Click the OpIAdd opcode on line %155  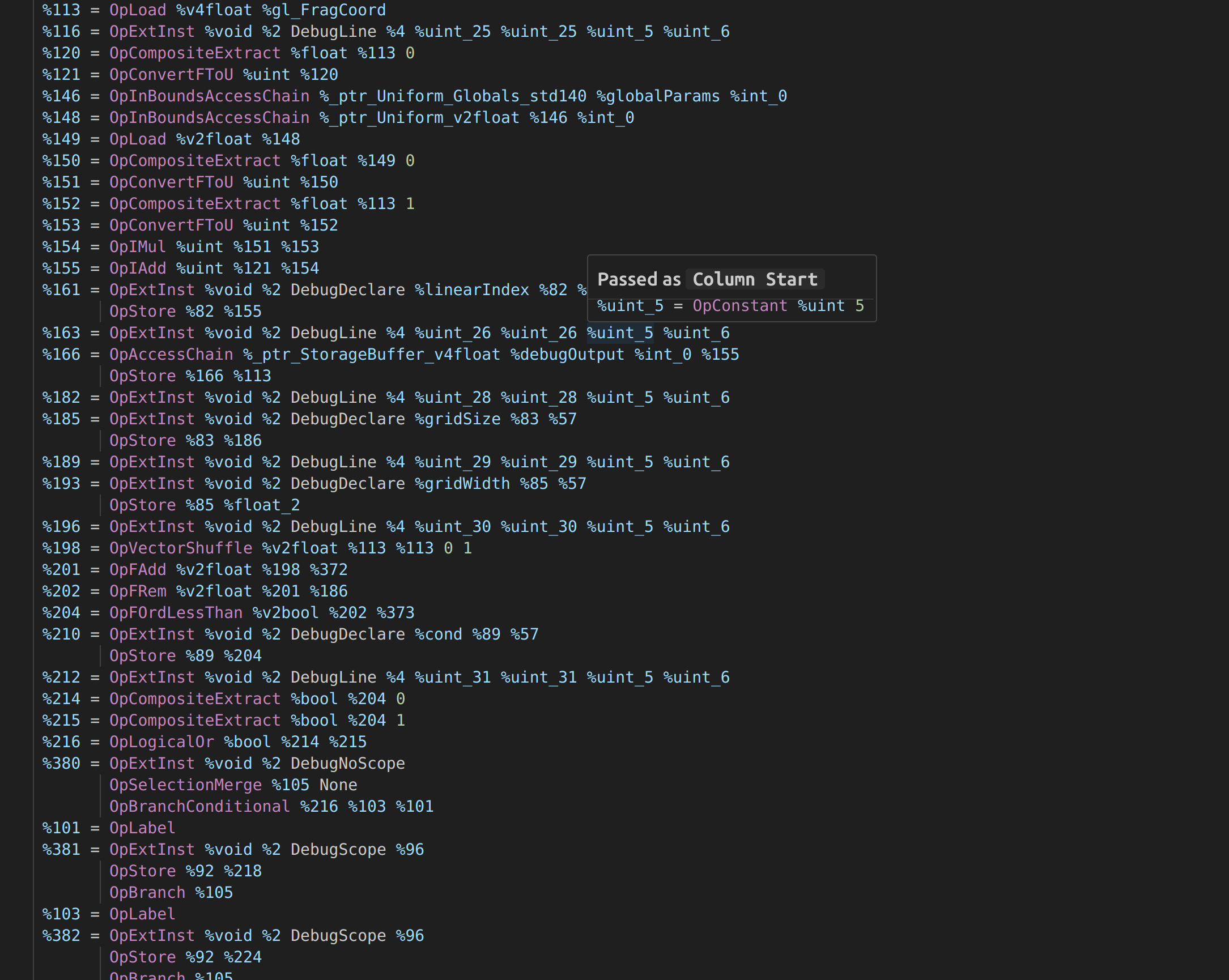click(138, 269)
